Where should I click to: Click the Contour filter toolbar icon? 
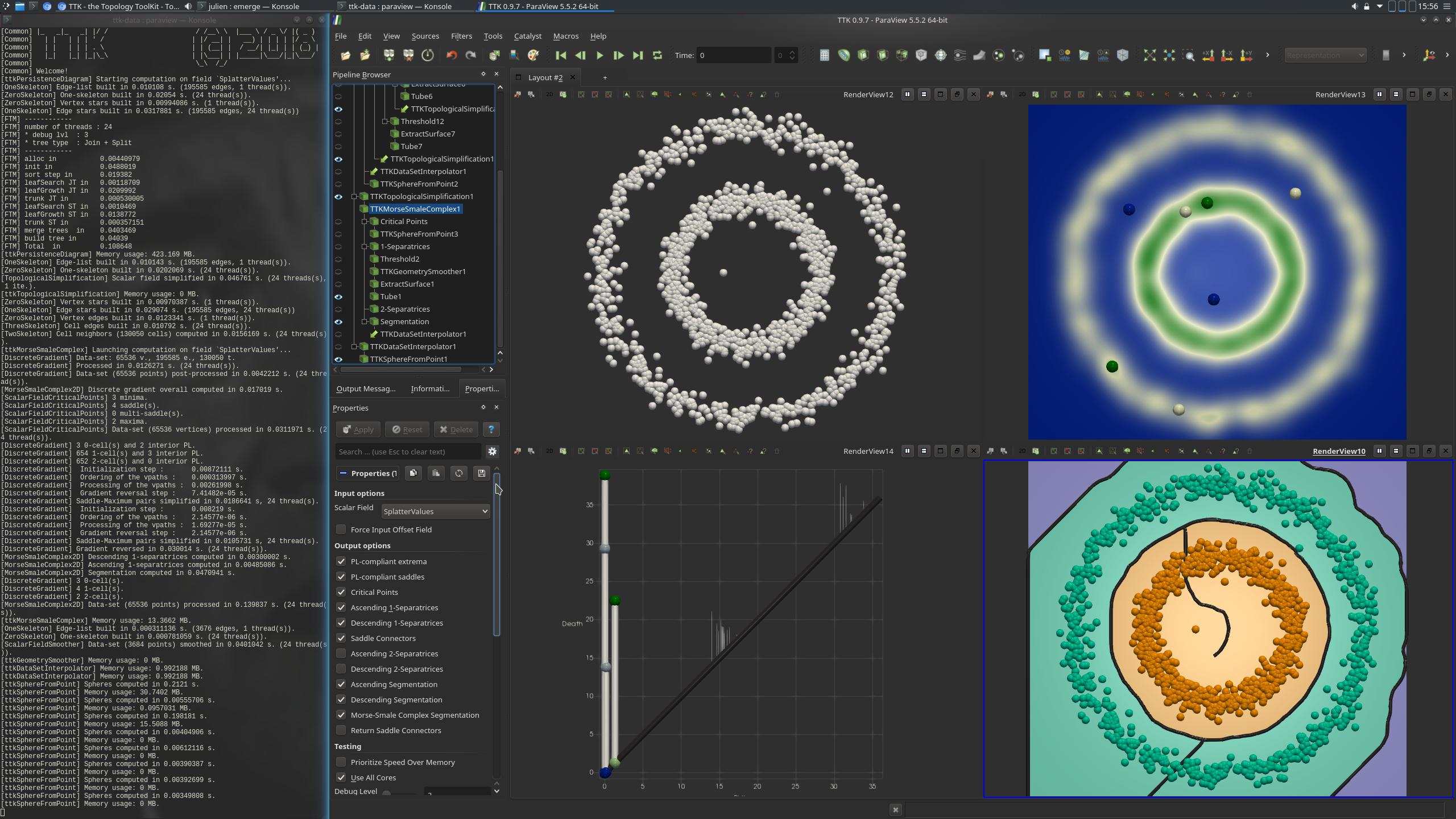click(843, 55)
